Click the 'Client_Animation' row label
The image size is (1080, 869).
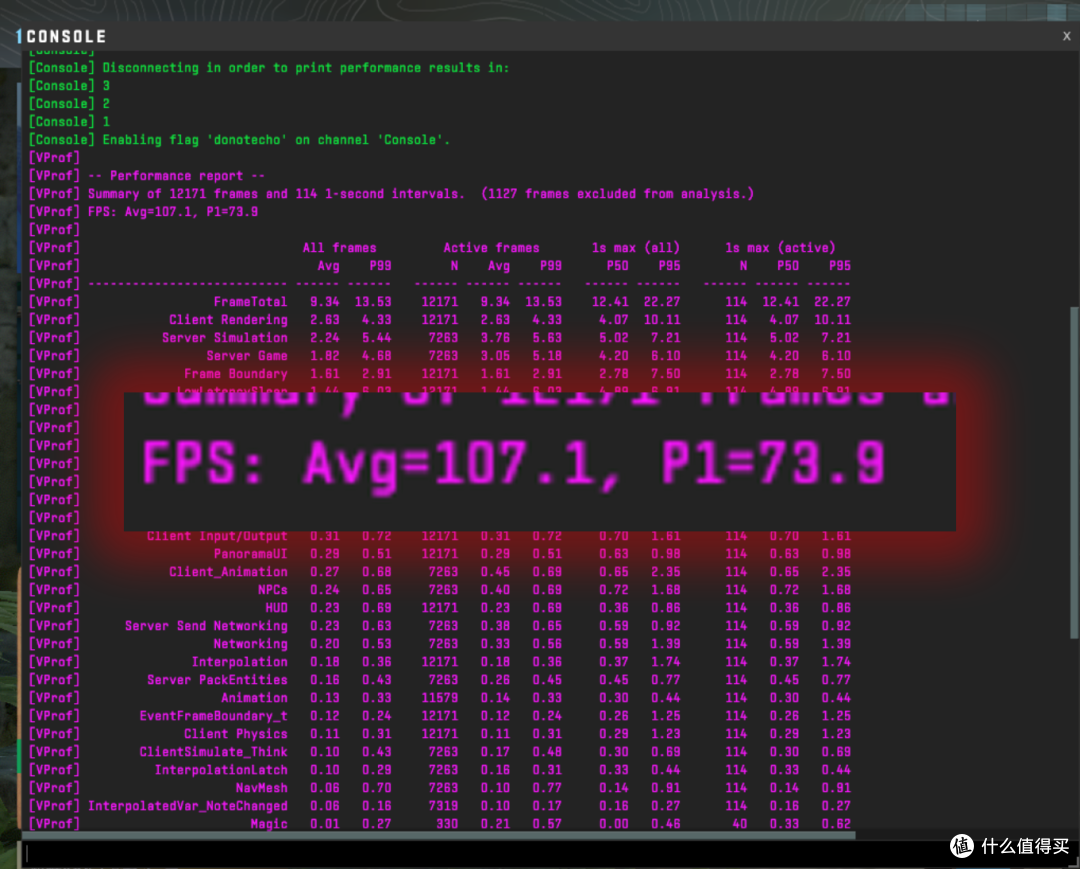(x=228, y=572)
